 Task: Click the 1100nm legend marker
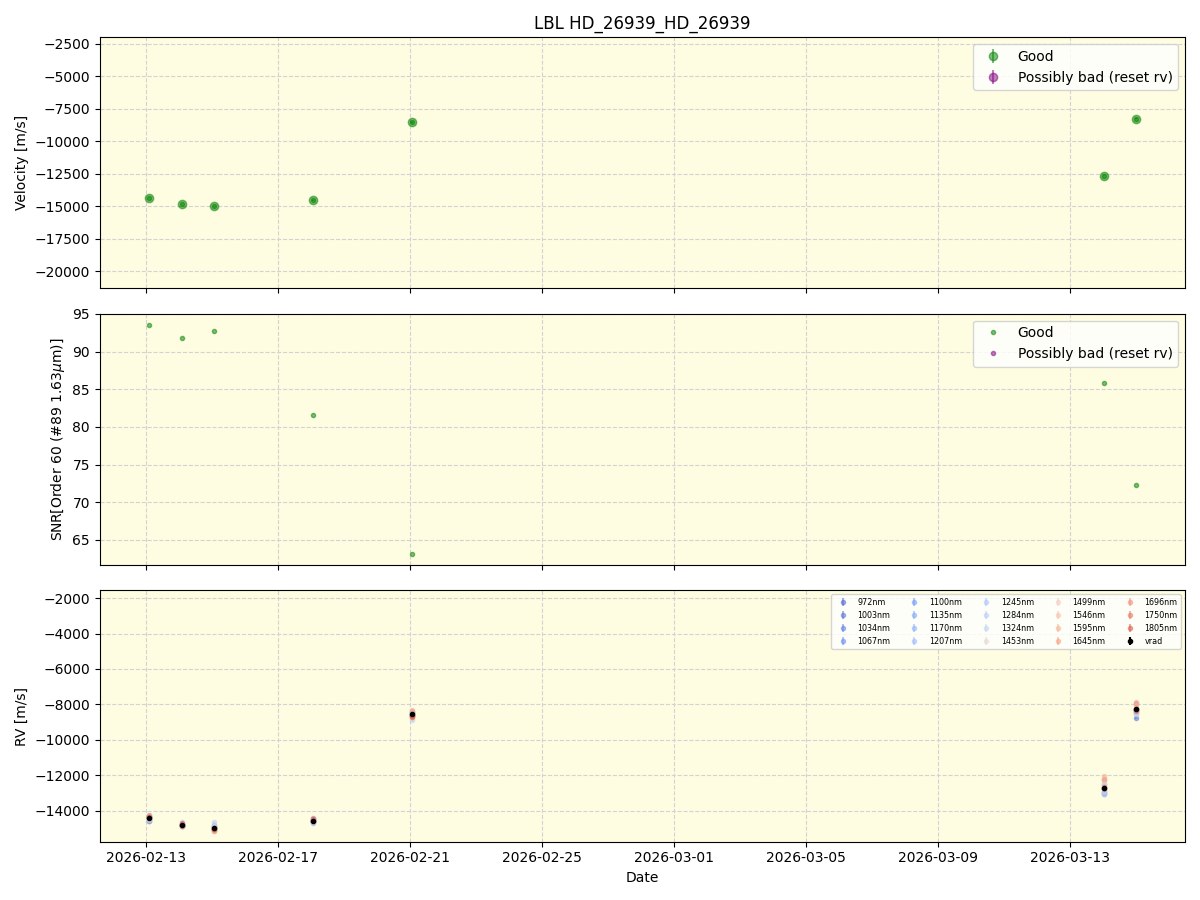915,602
